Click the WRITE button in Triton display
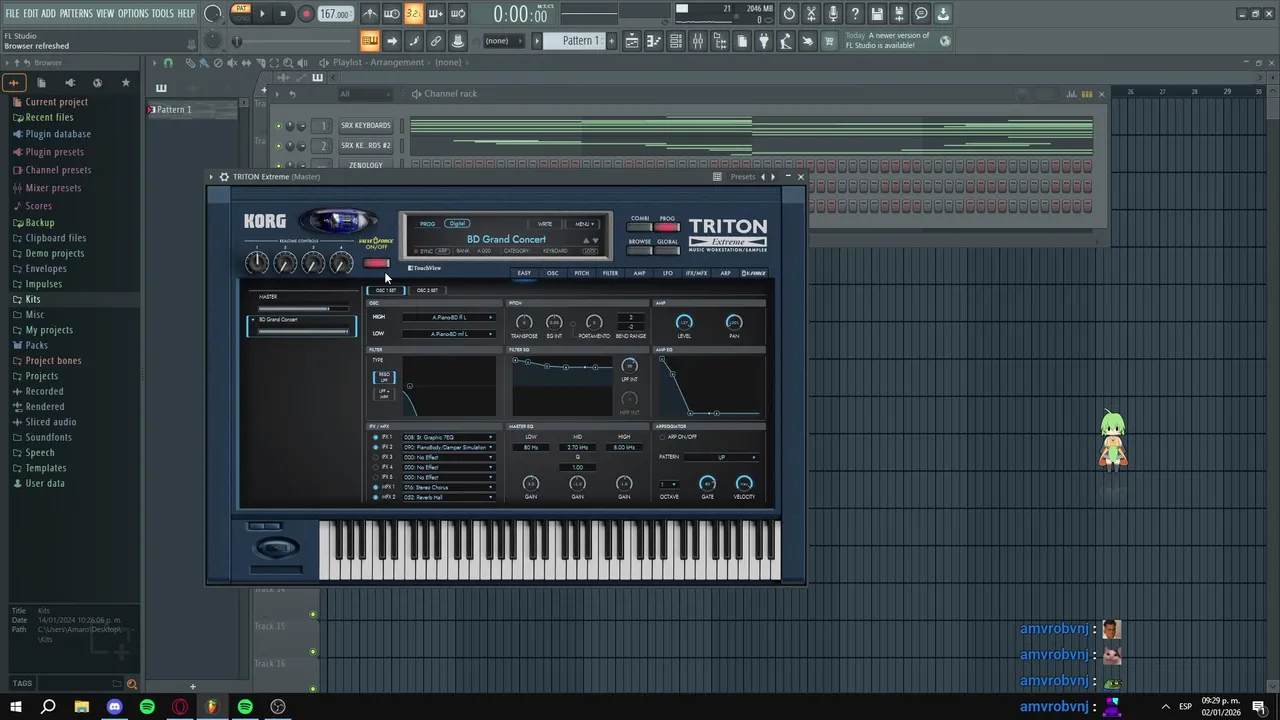This screenshot has height=720, width=1280. pos(545,224)
